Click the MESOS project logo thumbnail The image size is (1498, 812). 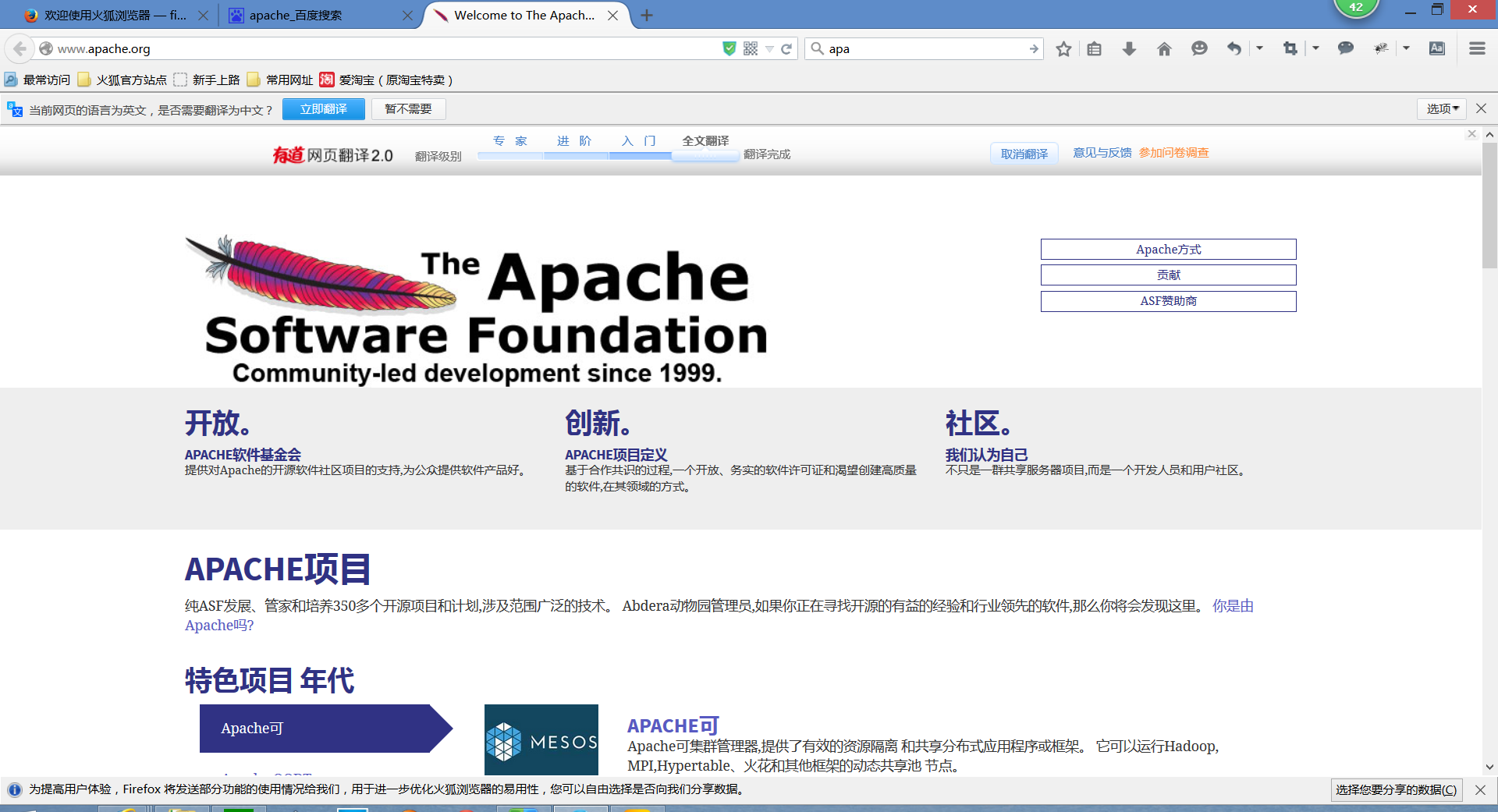pyautogui.click(x=541, y=739)
